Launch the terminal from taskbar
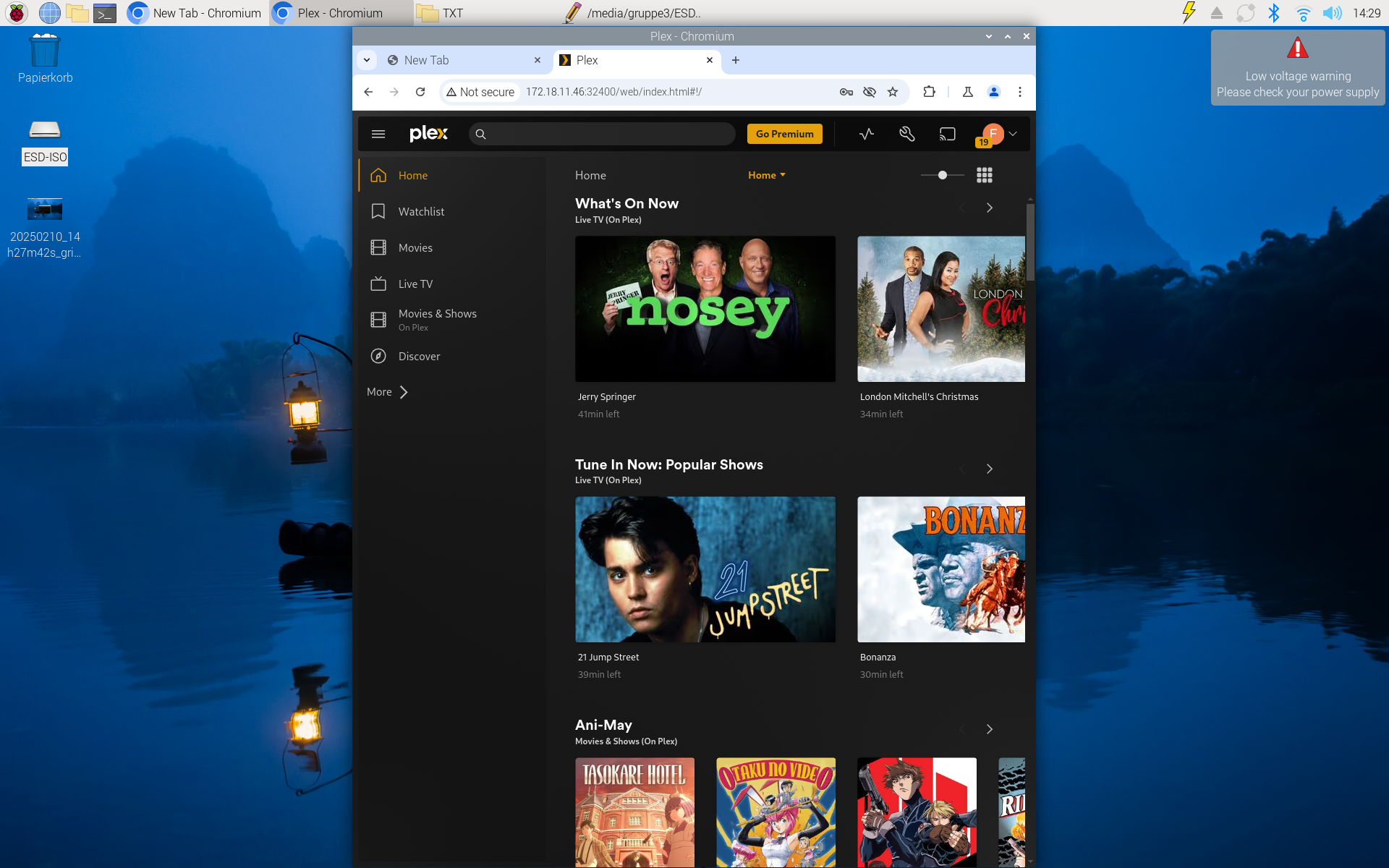The height and width of the screenshot is (868, 1389). [x=105, y=13]
